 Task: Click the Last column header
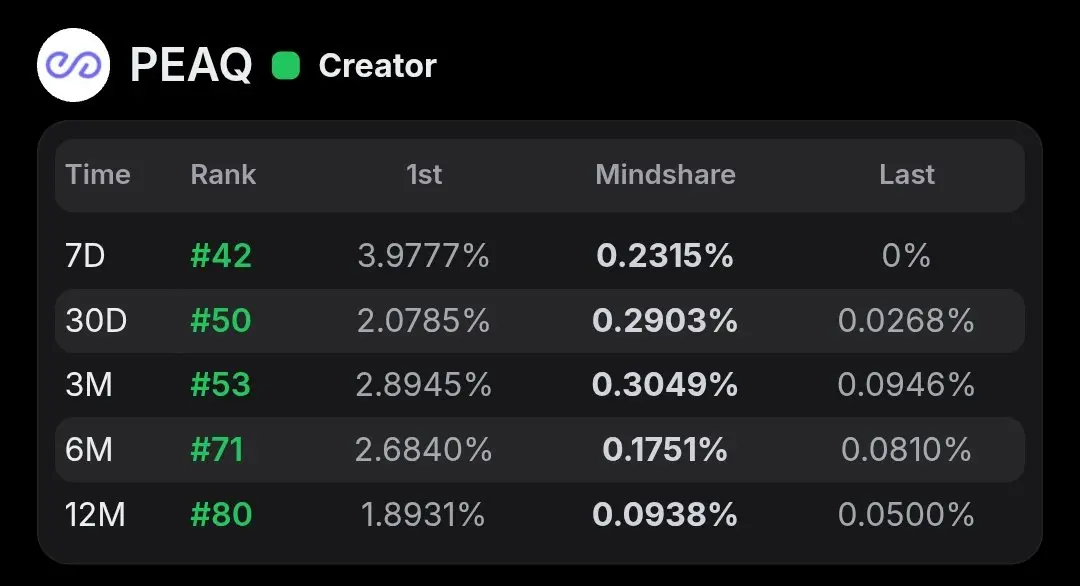[x=906, y=175]
